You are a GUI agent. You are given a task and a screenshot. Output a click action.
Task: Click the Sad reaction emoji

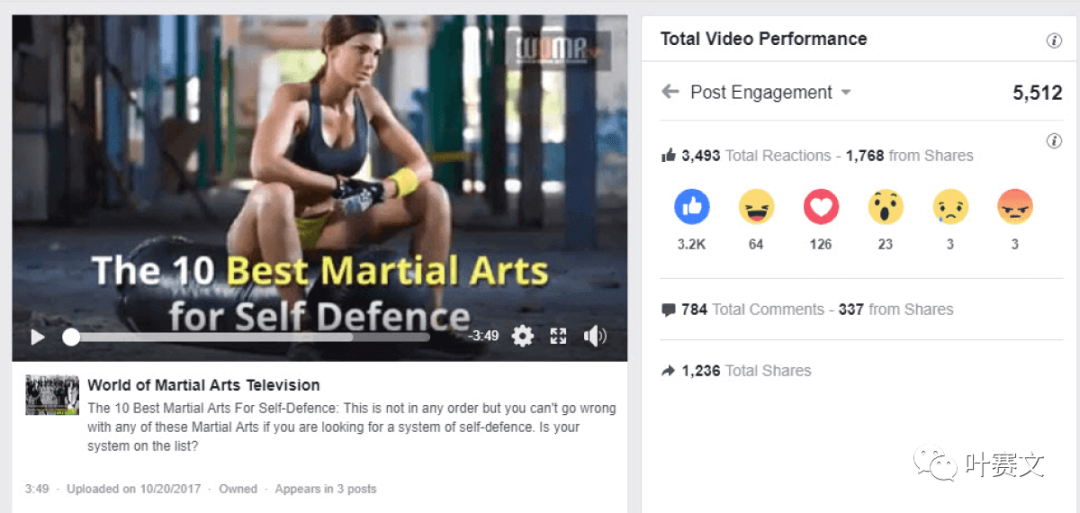(x=951, y=207)
